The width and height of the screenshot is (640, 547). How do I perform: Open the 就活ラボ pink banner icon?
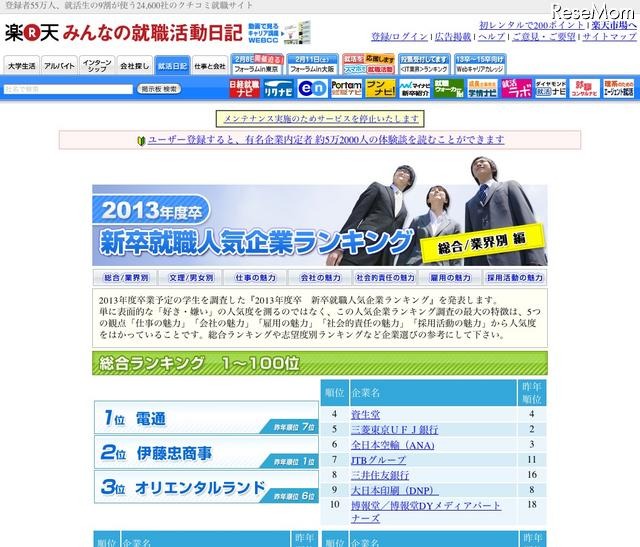[x=517, y=88]
